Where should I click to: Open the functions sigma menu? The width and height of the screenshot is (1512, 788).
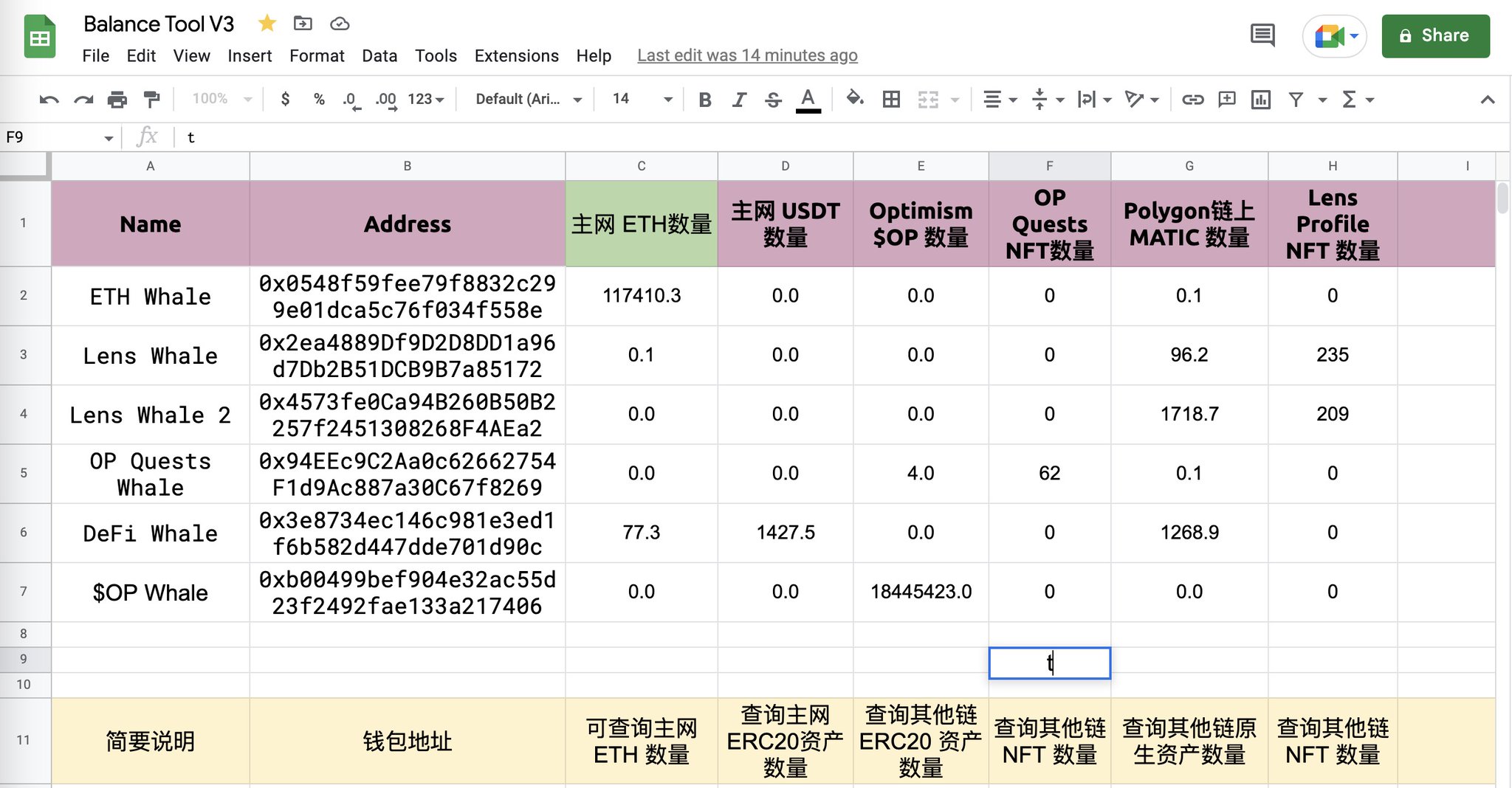[x=1357, y=100]
